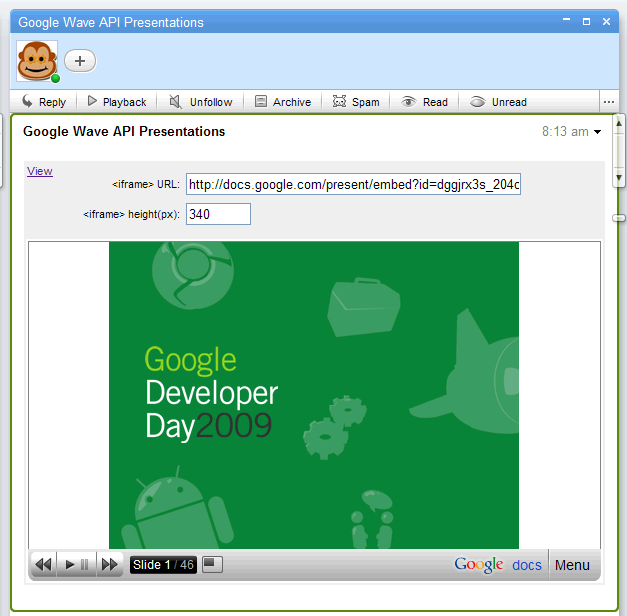Open the presentation Menu button
Screen dimensions: 627x616
pyautogui.click(x=572, y=565)
